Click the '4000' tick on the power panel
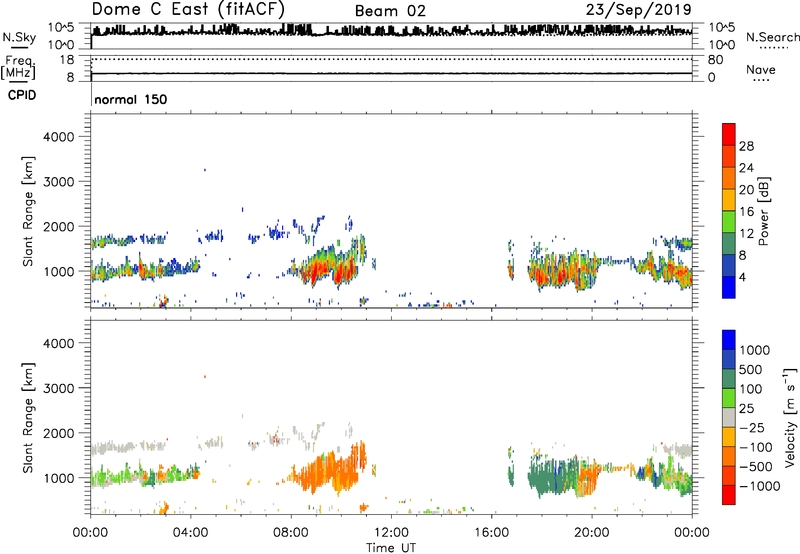800x554 pixels. pos(58,137)
